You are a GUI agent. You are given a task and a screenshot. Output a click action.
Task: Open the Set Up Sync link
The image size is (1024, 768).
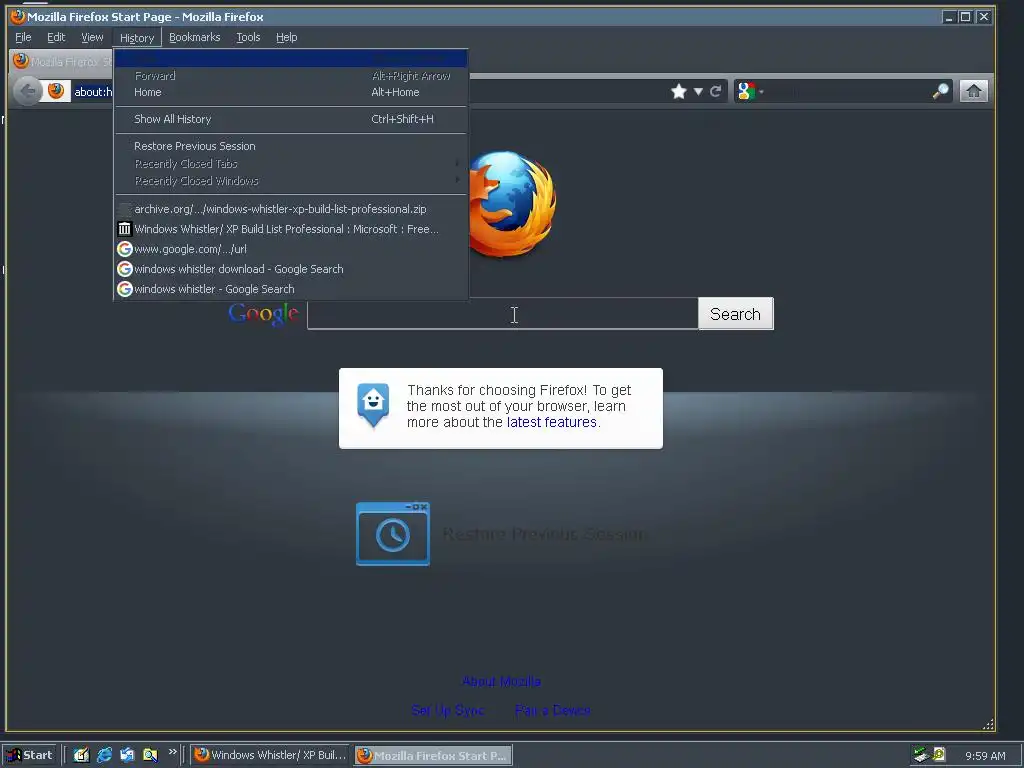coord(447,710)
